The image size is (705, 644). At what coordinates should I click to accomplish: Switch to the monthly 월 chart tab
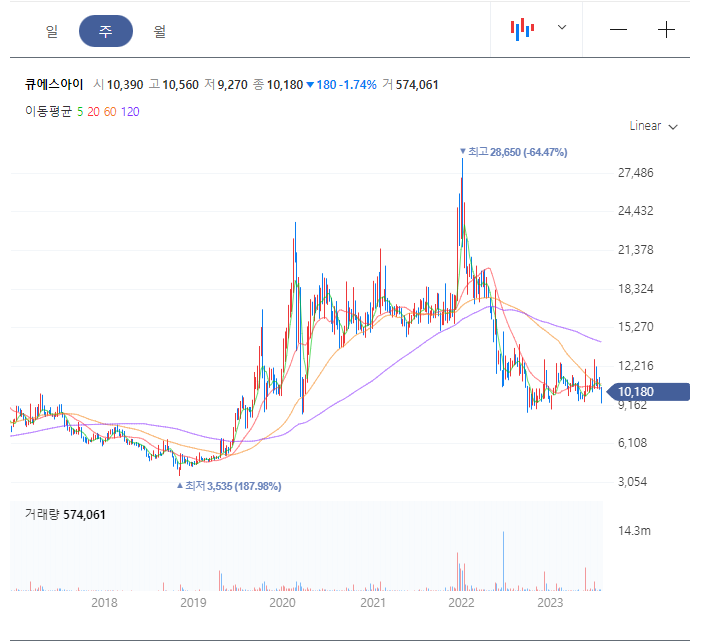click(160, 31)
